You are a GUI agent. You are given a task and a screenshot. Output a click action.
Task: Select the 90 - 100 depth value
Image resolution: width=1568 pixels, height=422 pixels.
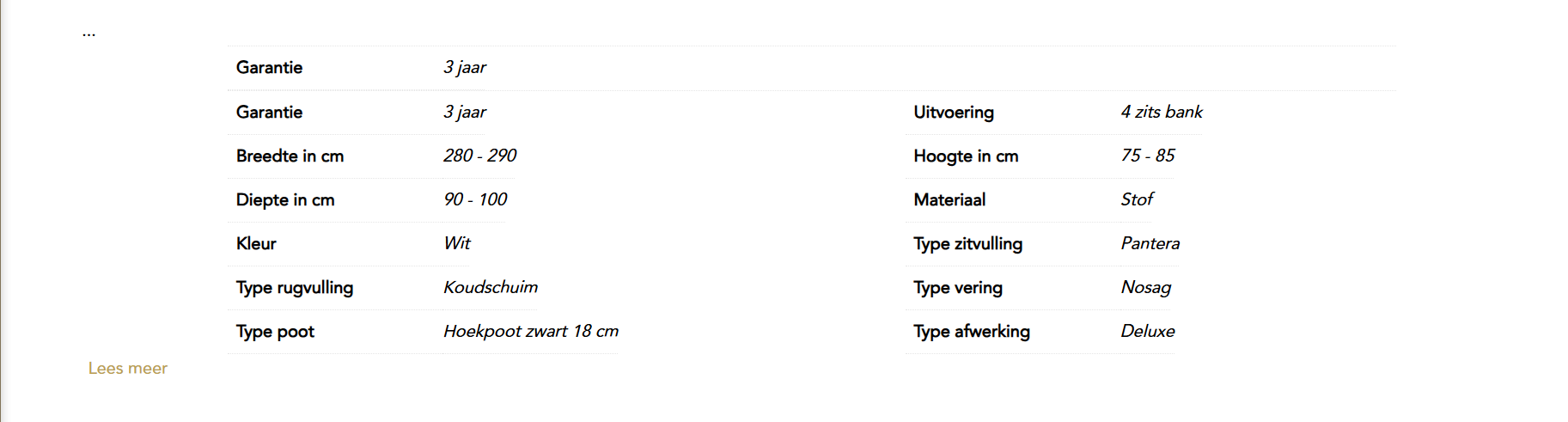point(475,199)
